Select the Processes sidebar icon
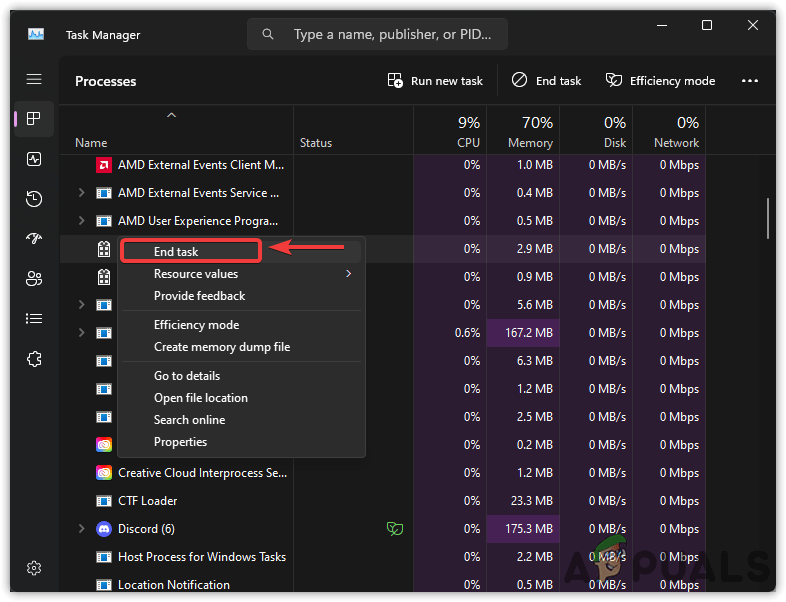Screen dimensions: 786x602 (34, 119)
